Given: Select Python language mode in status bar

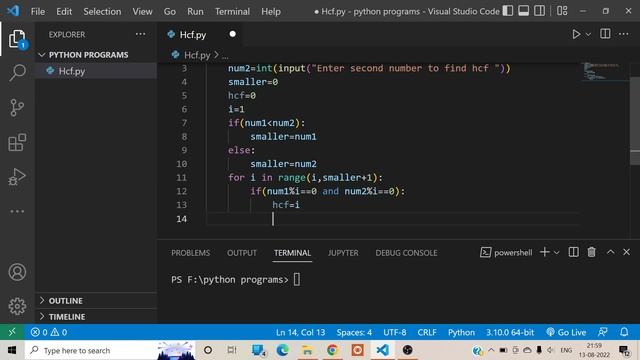Looking at the screenshot, I should pyautogui.click(x=461, y=332).
